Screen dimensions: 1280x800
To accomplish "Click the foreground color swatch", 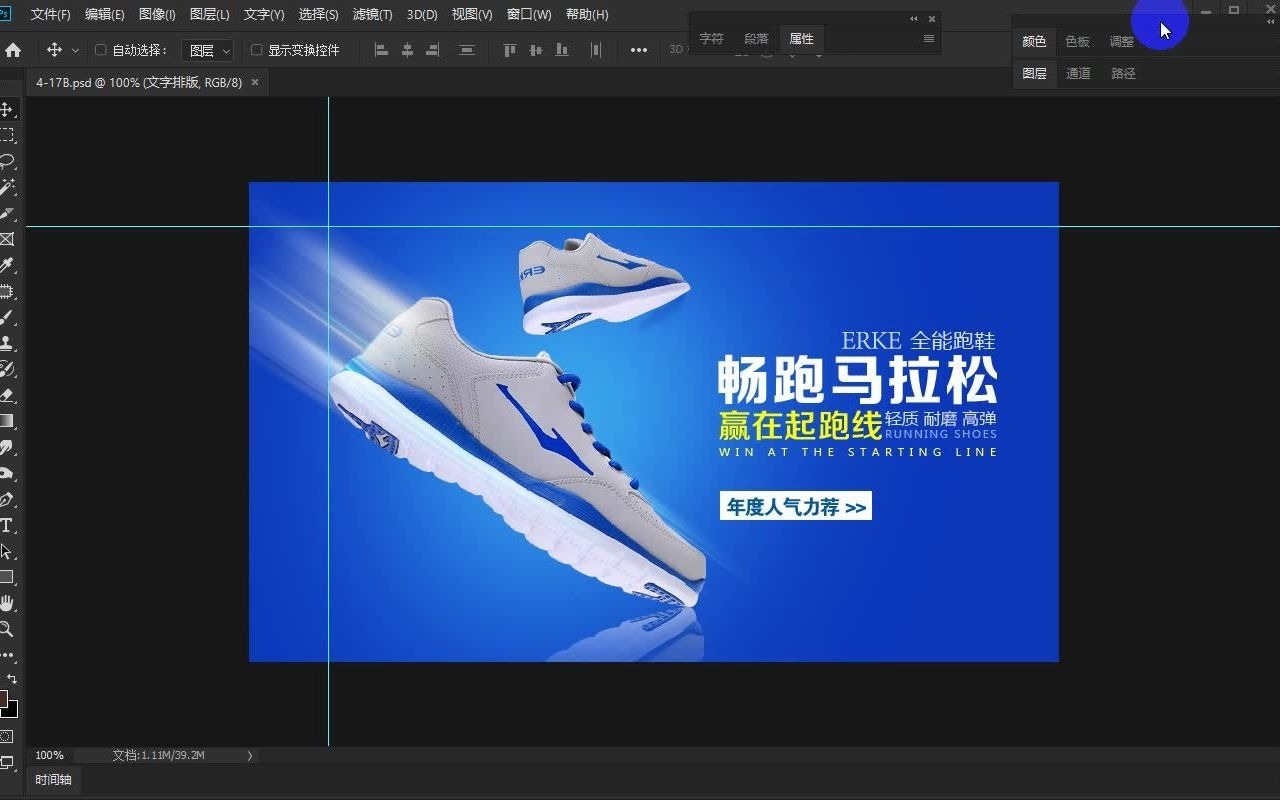I will pos(2,698).
